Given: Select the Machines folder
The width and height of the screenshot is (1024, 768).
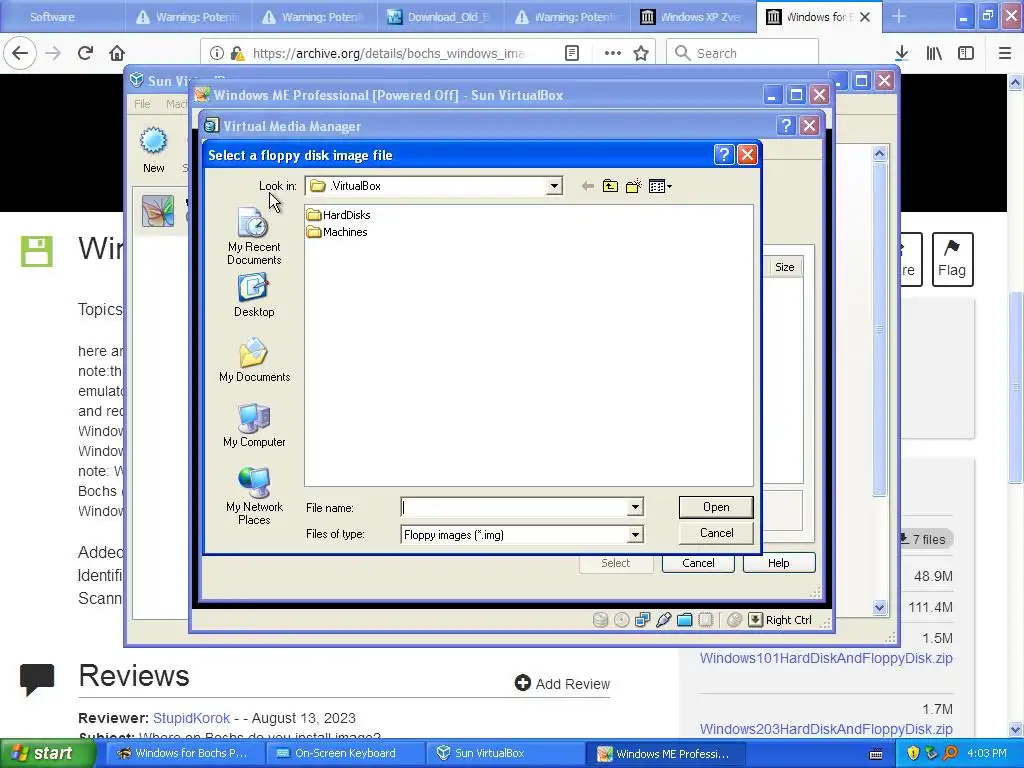Looking at the screenshot, I should pos(338,232).
